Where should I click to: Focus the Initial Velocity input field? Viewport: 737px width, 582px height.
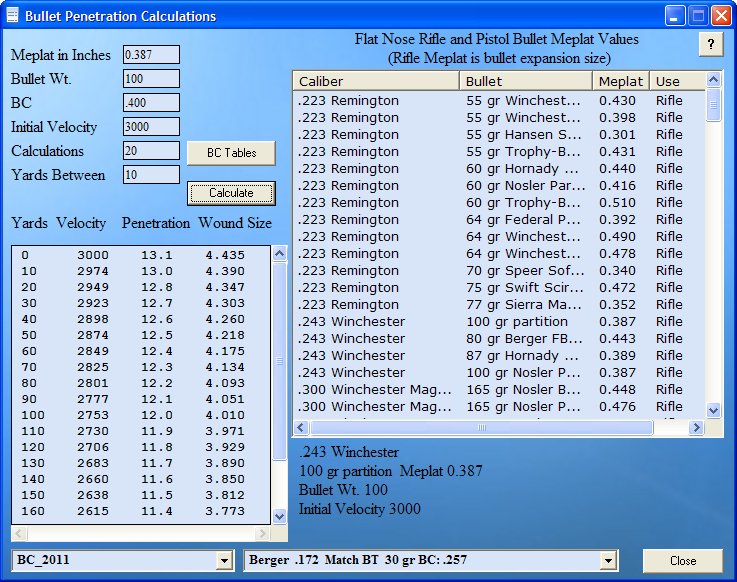(151, 126)
